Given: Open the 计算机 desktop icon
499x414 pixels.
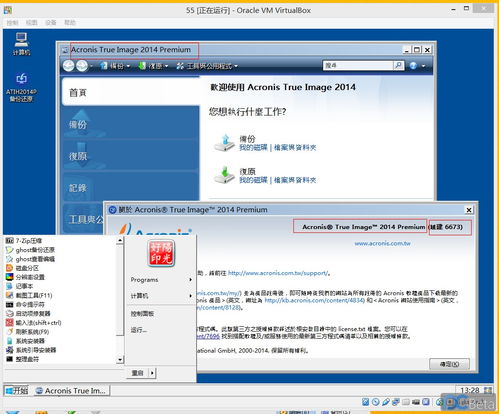Looking at the screenshot, I should click(21, 44).
